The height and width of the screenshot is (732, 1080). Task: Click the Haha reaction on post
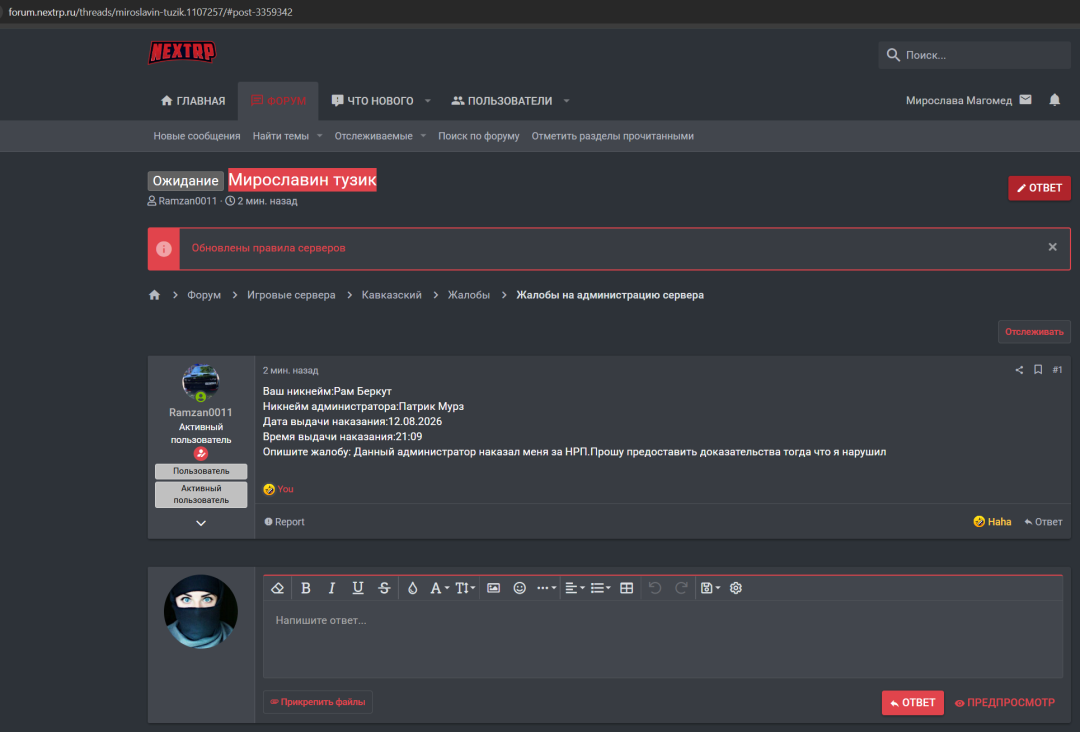coord(992,522)
